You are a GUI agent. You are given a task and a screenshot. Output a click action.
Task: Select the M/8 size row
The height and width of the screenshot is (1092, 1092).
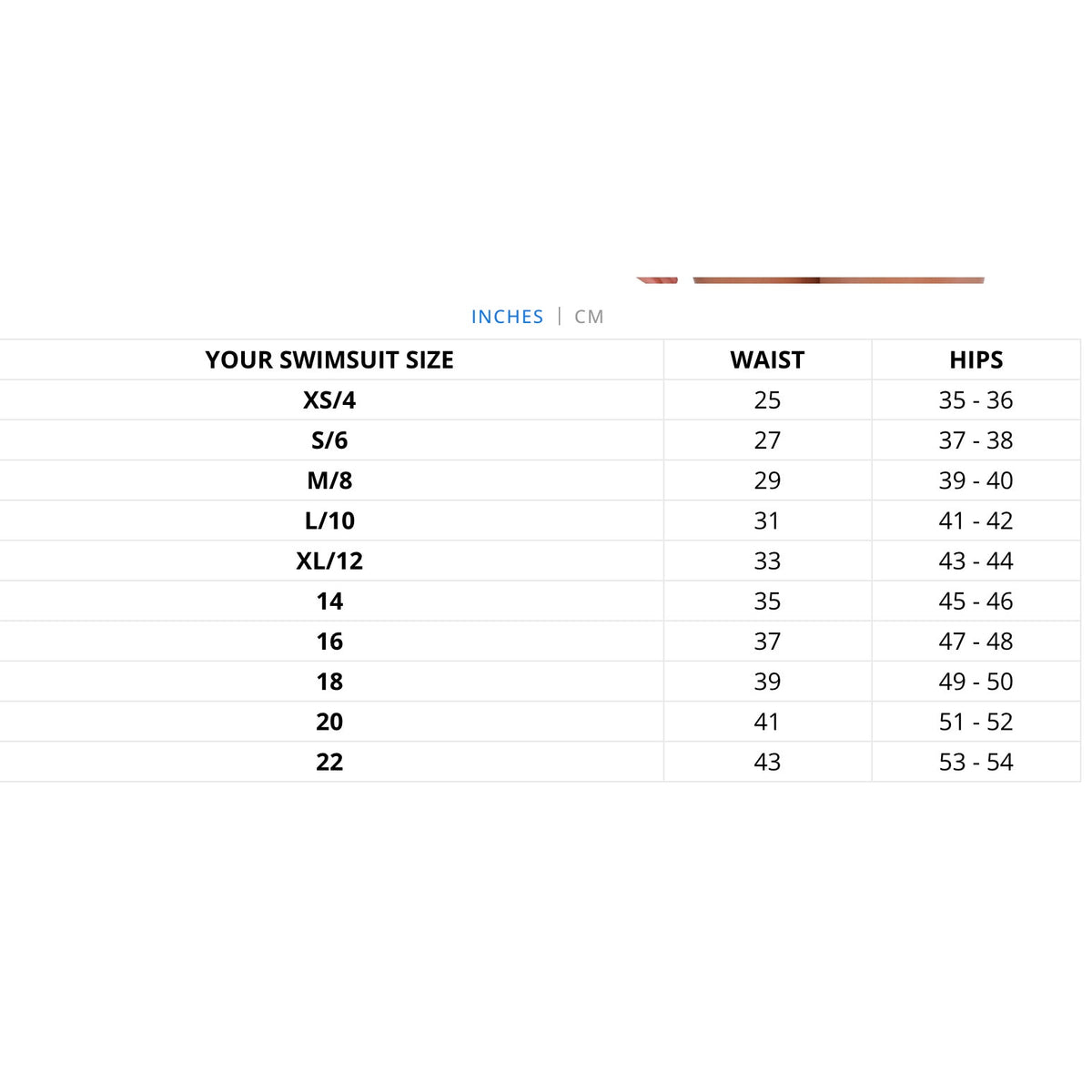pyautogui.click(x=541, y=480)
